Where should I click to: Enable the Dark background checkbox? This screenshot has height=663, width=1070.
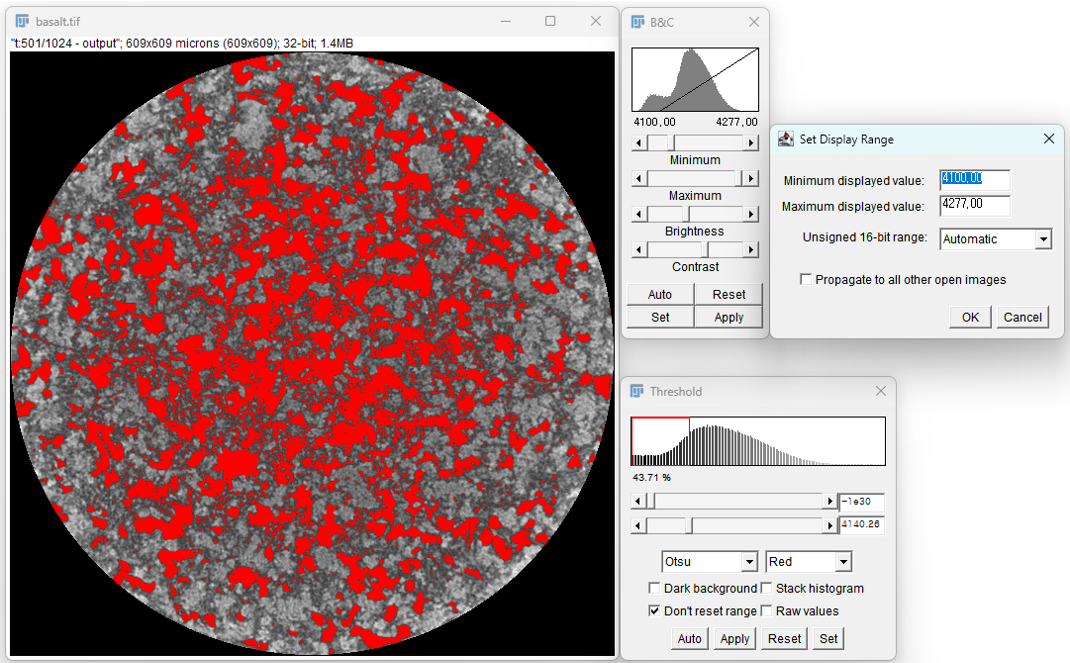pos(655,588)
